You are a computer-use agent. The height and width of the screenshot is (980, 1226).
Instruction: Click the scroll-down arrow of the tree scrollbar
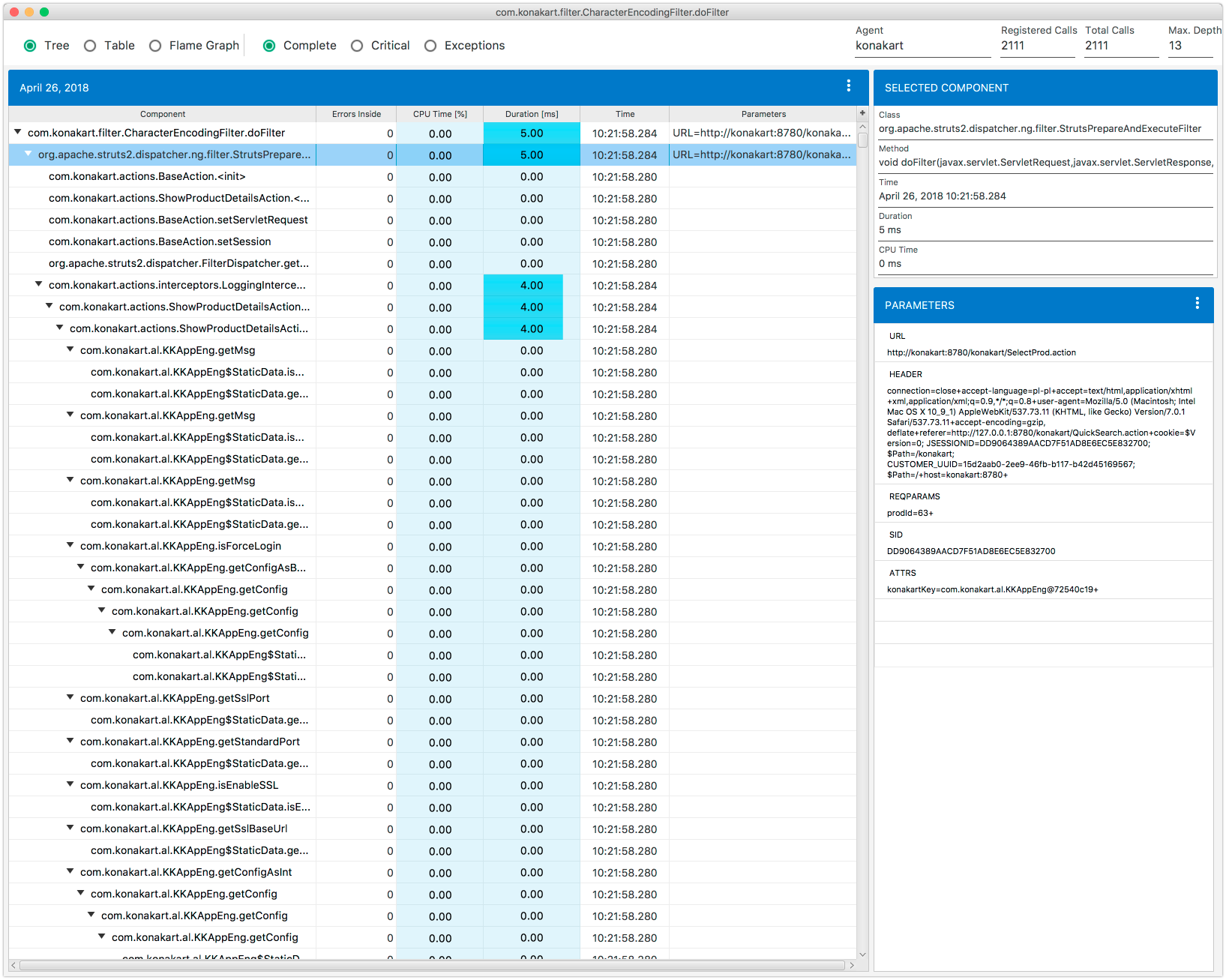click(862, 955)
